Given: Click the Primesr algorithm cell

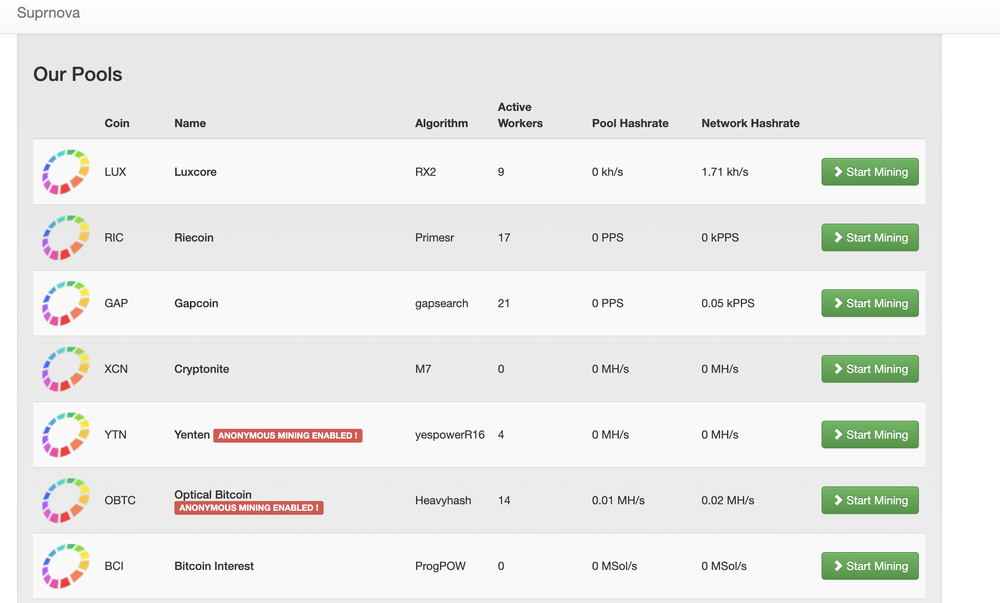Looking at the screenshot, I should point(434,237).
